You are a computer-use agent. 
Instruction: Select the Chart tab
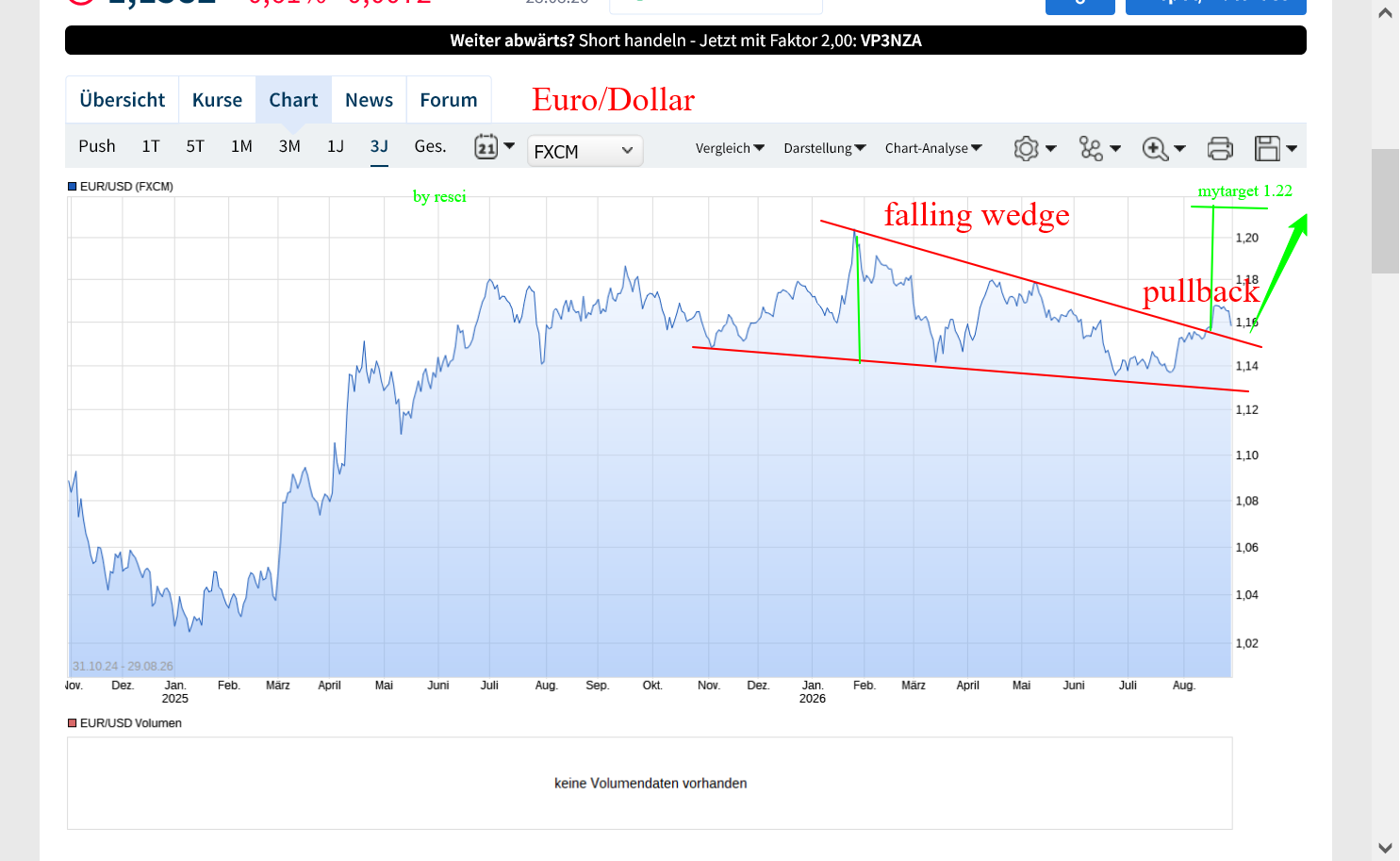tap(293, 100)
